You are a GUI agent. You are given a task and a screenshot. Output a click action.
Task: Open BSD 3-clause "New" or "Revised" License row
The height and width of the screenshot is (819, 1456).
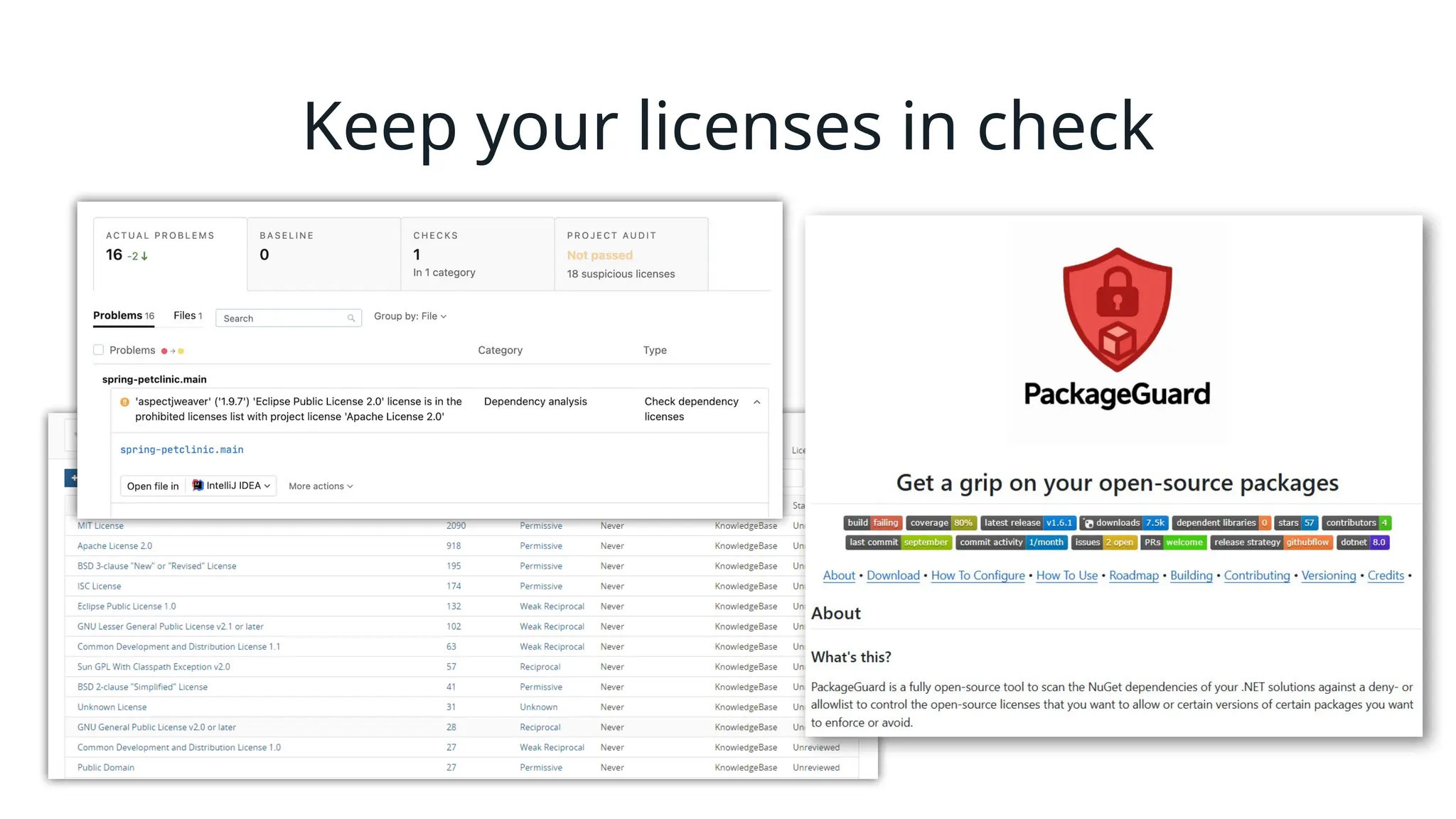156,567
